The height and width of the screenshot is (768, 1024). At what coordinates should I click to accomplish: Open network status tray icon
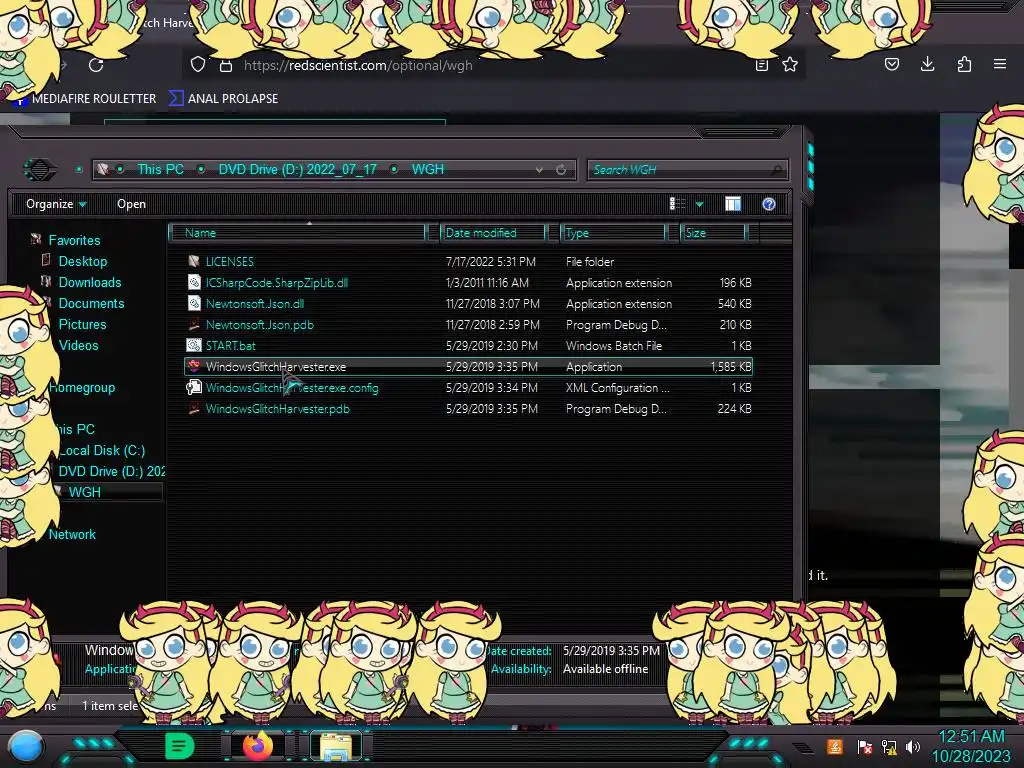tap(889, 746)
